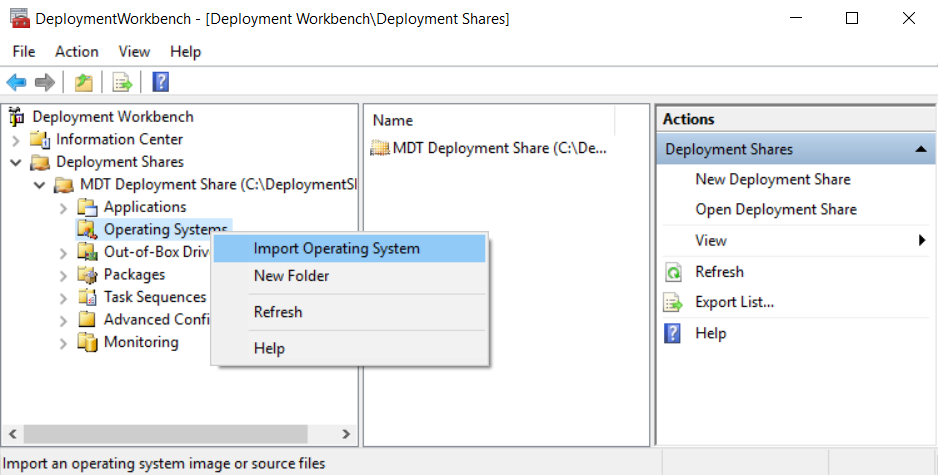Select the Deployment Shares header in Actions

[796, 149]
